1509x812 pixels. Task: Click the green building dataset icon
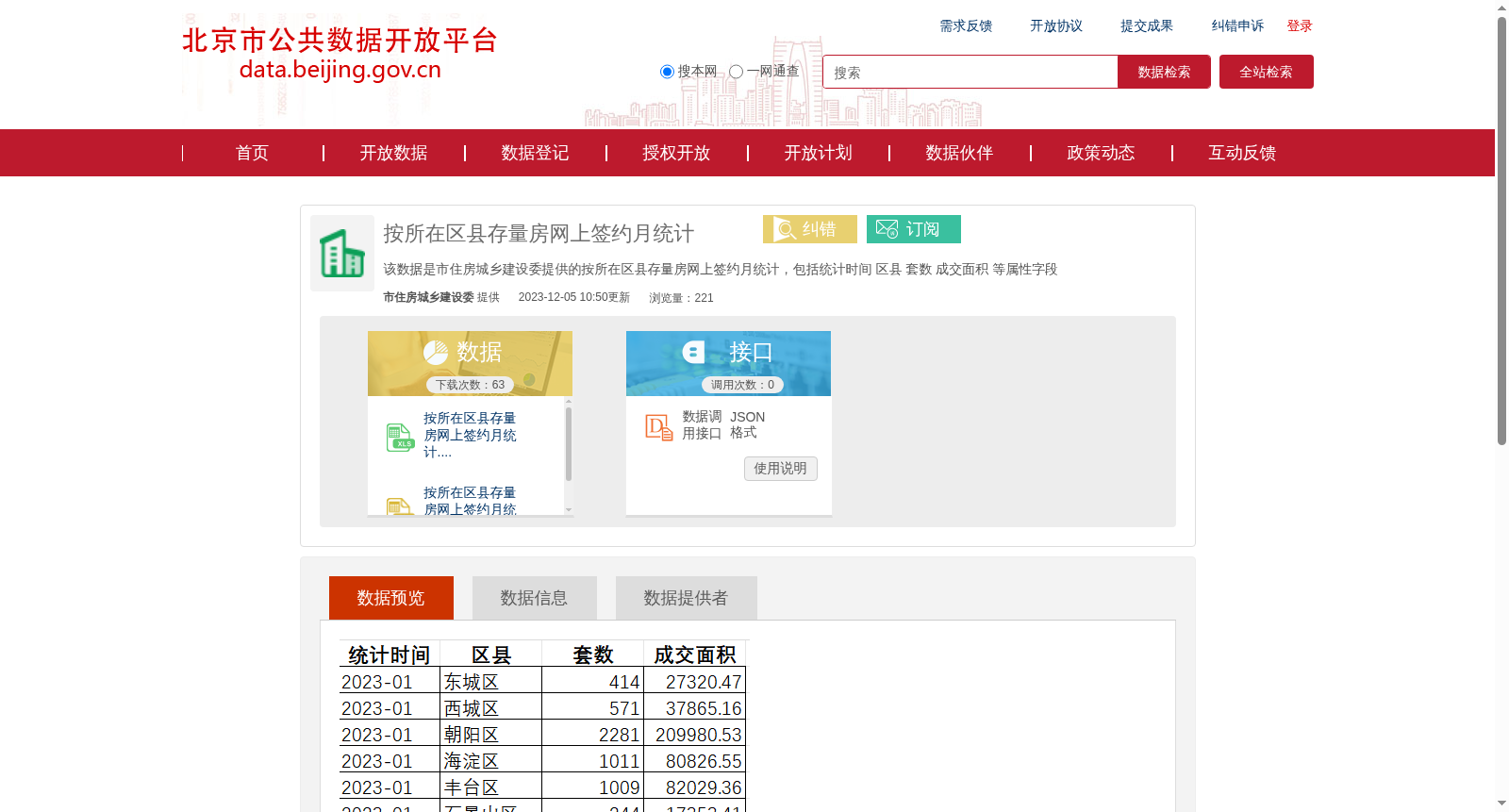pyautogui.click(x=342, y=253)
